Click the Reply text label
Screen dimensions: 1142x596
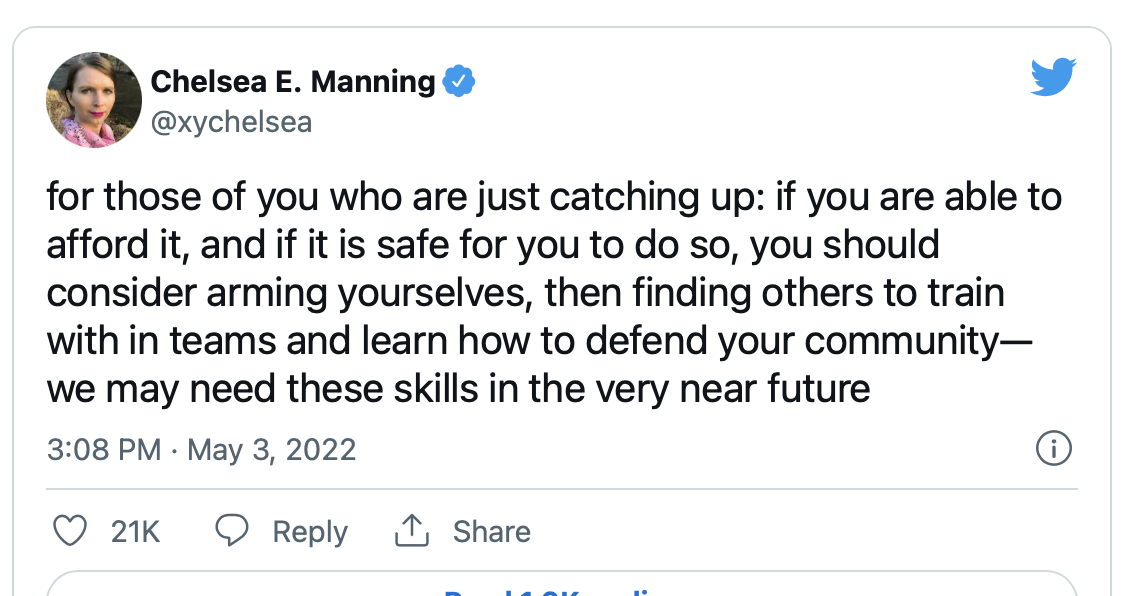coord(310,531)
